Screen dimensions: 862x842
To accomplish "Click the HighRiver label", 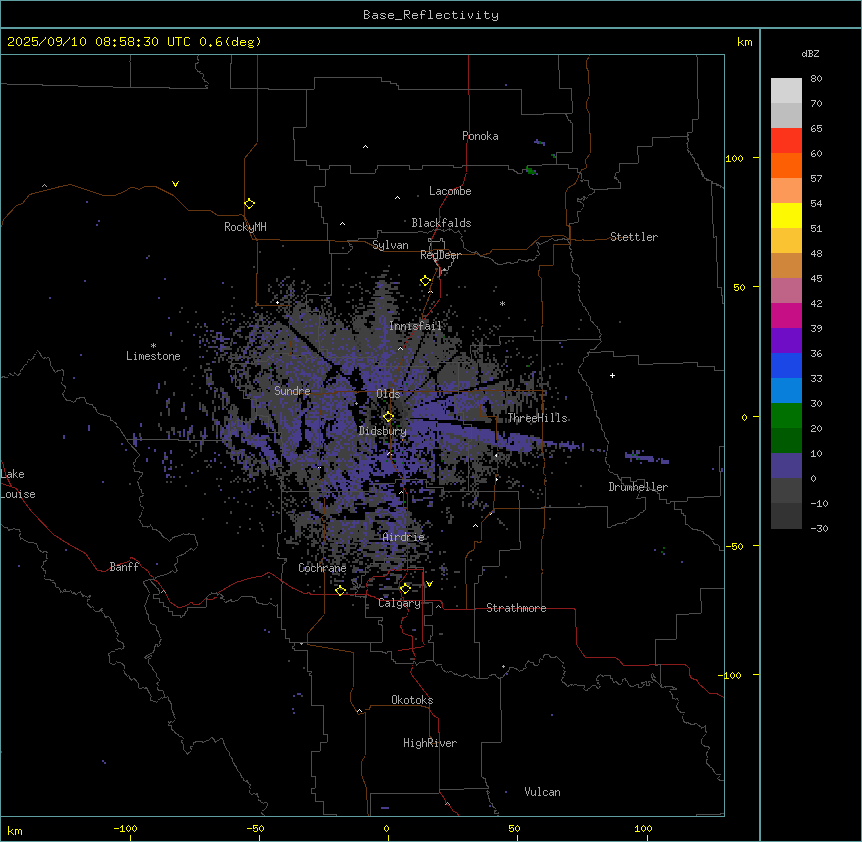I will pyautogui.click(x=430, y=743).
